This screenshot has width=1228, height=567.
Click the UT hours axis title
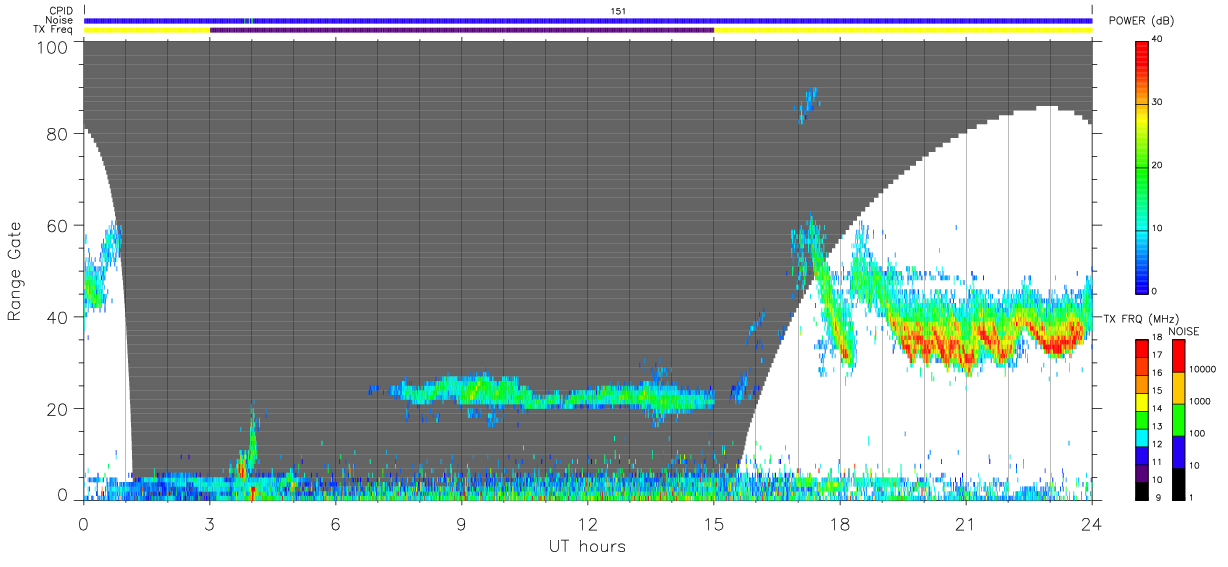pyautogui.click(x=587, y=546)
